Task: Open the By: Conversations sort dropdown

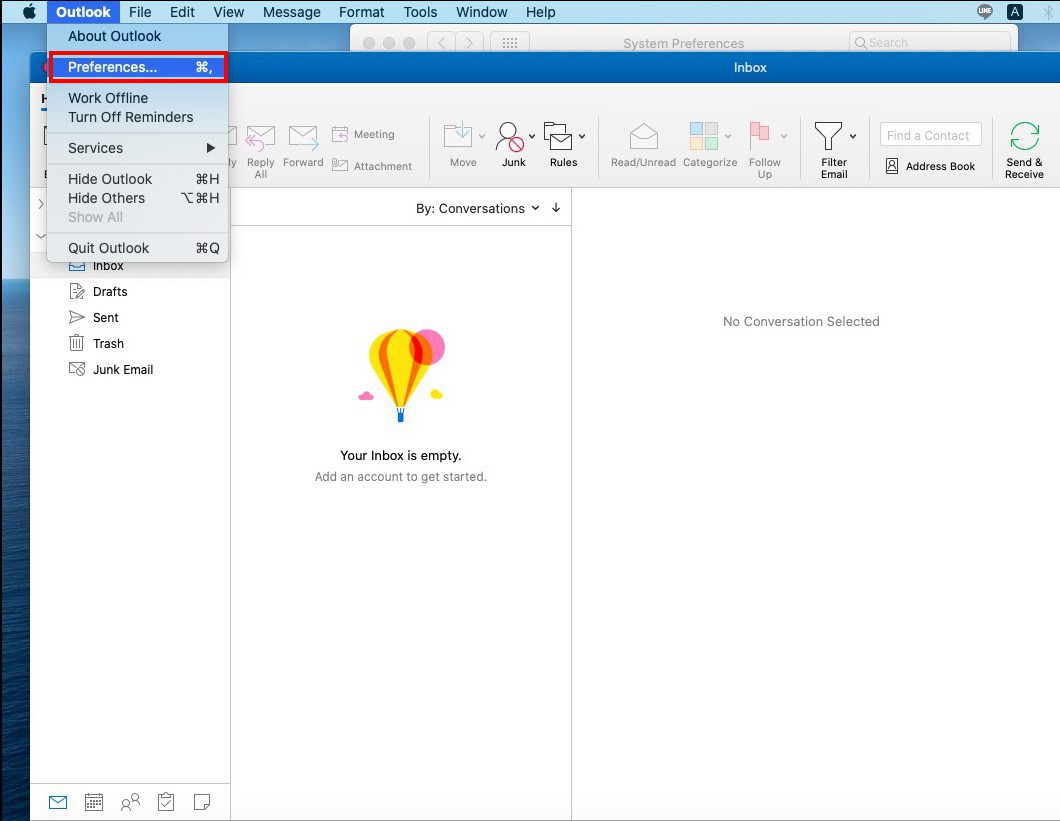Action: tap(480, 208)
